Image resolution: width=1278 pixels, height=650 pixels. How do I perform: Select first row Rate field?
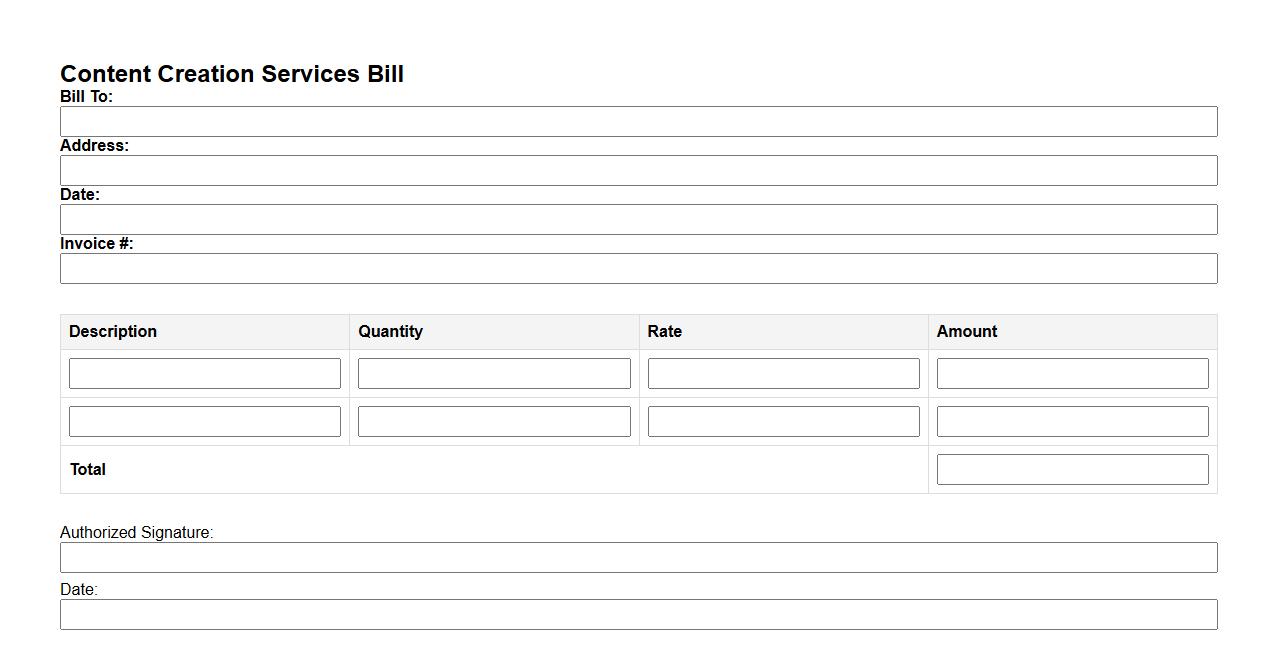pyautogui.click(x=783, y=374)
